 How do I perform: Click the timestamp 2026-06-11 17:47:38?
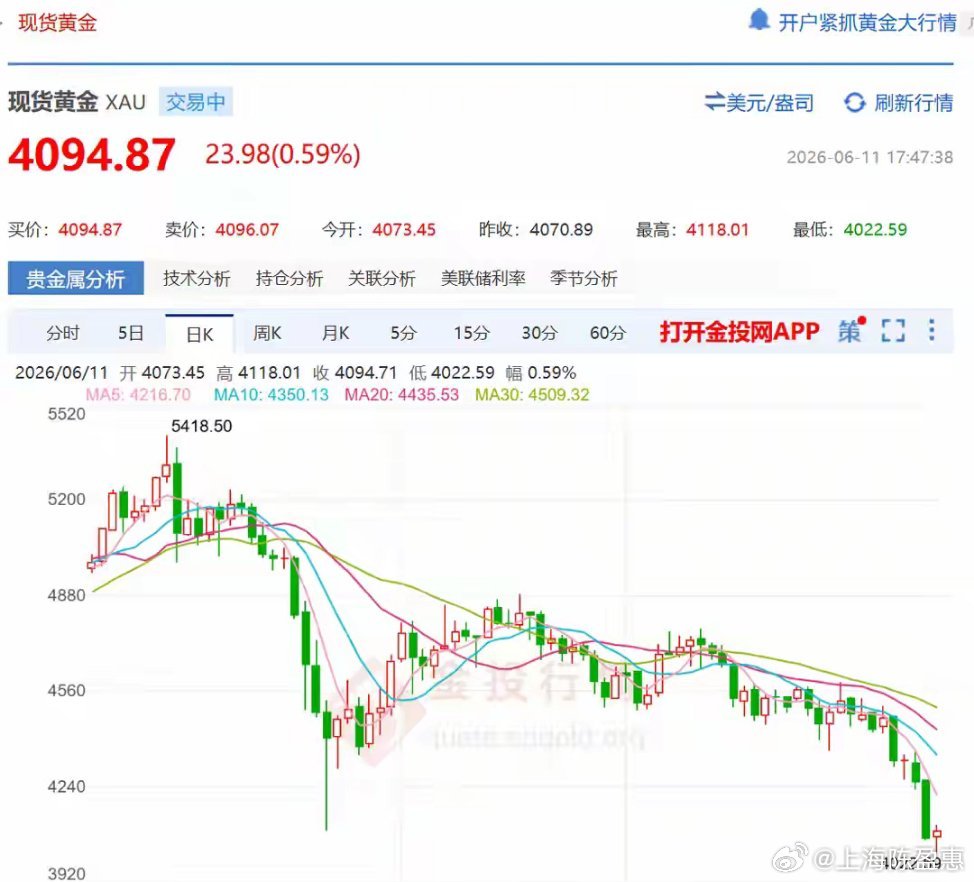pyautogui.click(x=870, y=157)
